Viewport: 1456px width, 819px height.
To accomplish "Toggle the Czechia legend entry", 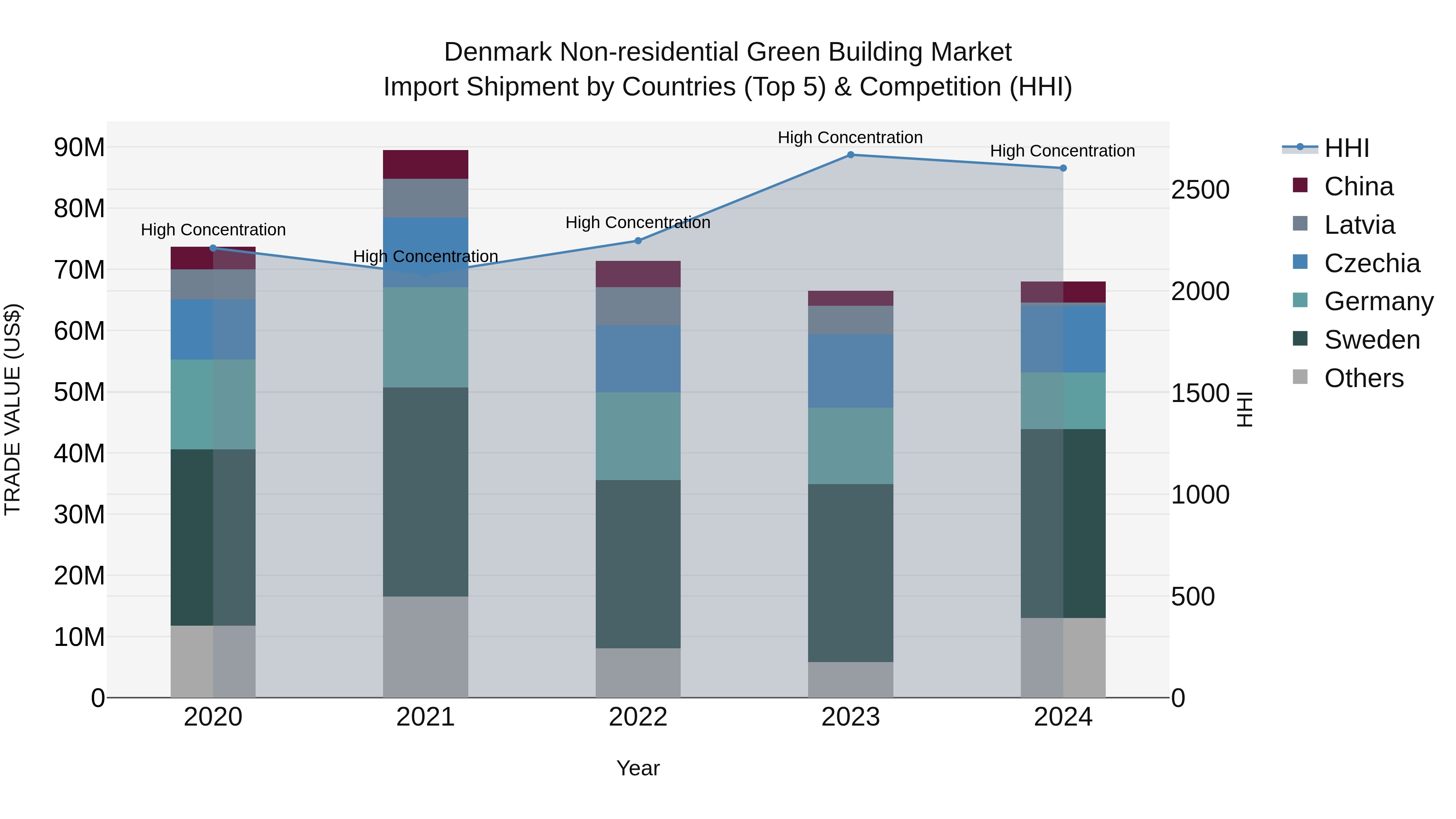I will point(1356,263).
